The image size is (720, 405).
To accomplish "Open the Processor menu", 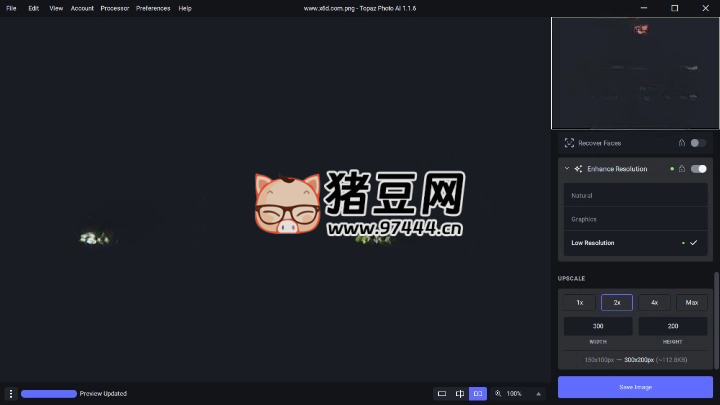I will tap(115, 8).
